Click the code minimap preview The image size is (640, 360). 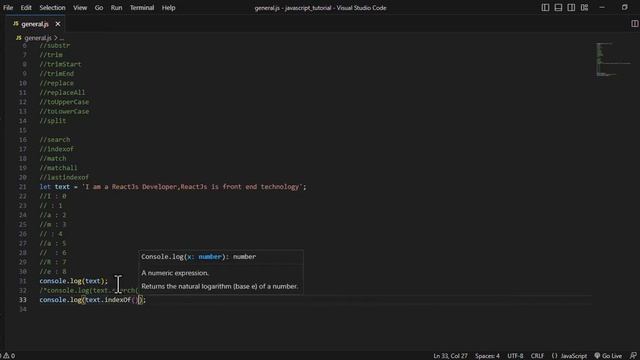[612, 59]
